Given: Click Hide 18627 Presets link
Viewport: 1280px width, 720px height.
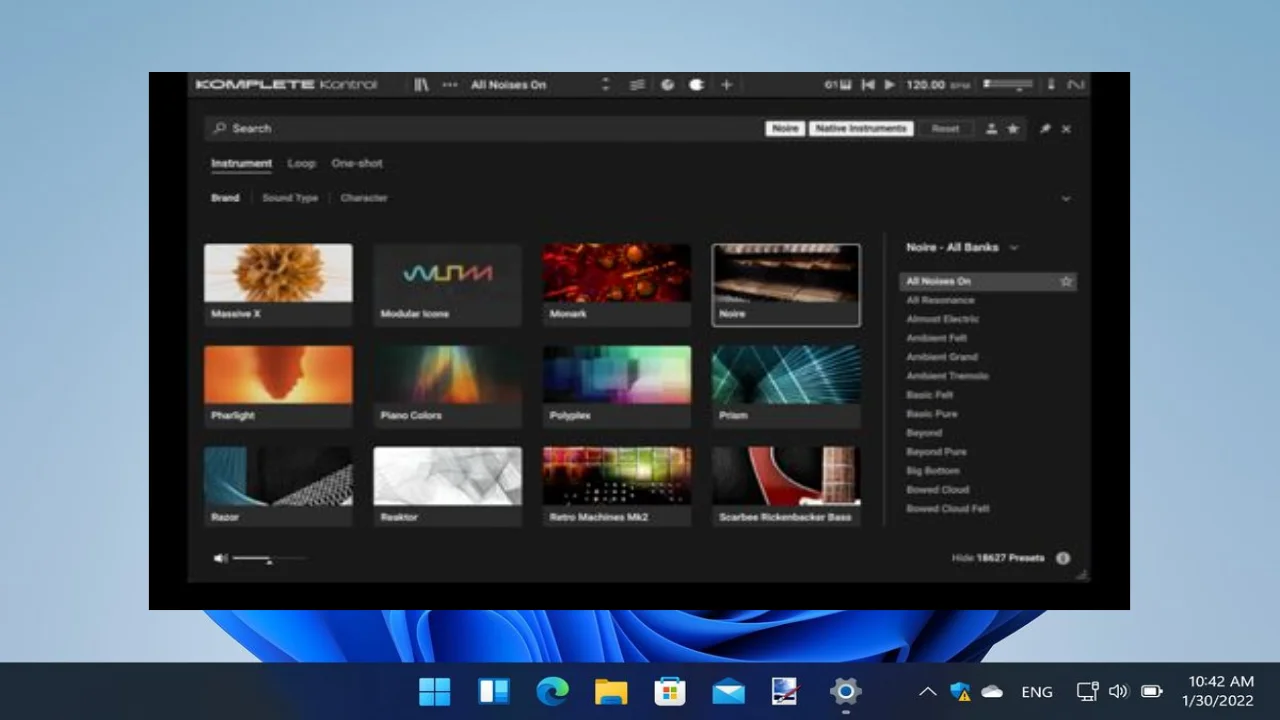Looking at the screenshot, I should [x=998, y=558].
